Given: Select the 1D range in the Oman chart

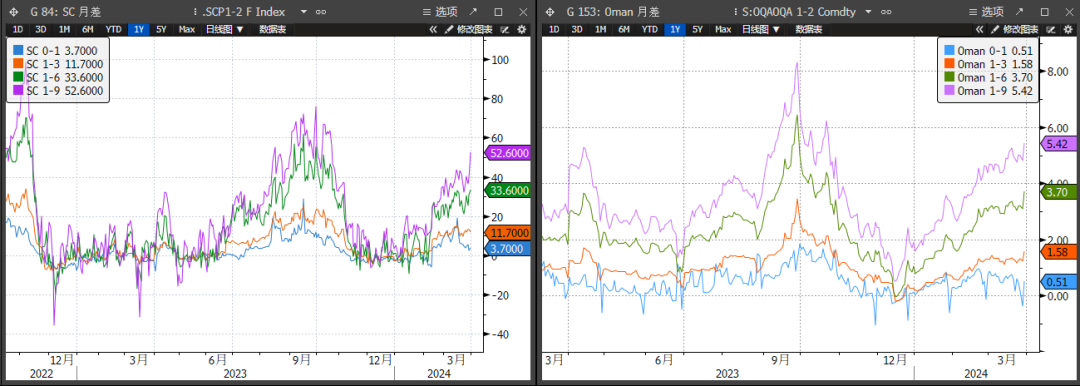Looking at the screenshot, I should 554,29.
